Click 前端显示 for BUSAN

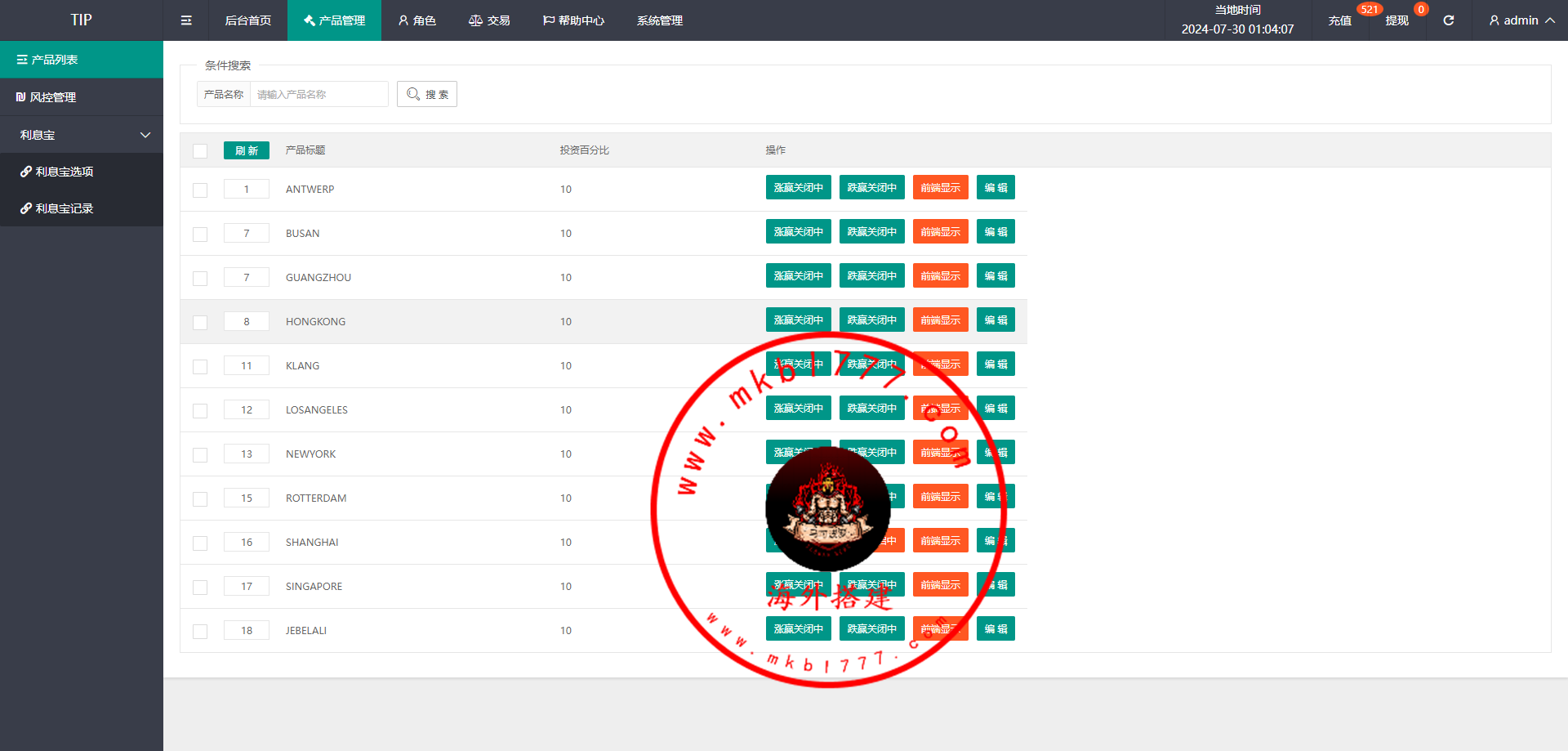click(x=941, y=231)
